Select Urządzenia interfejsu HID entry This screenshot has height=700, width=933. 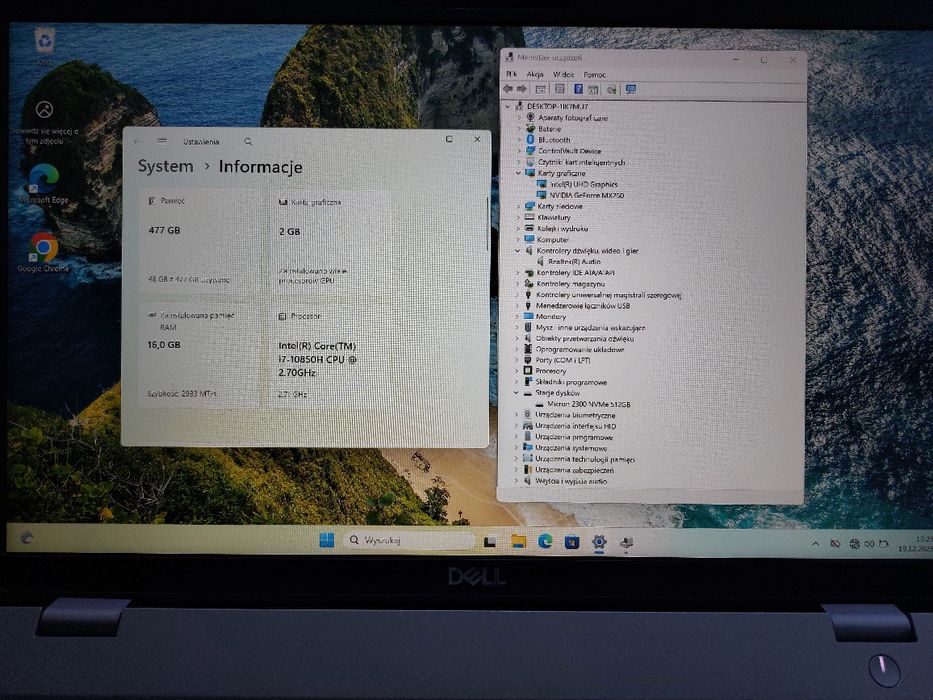click(x=569, y=426)
